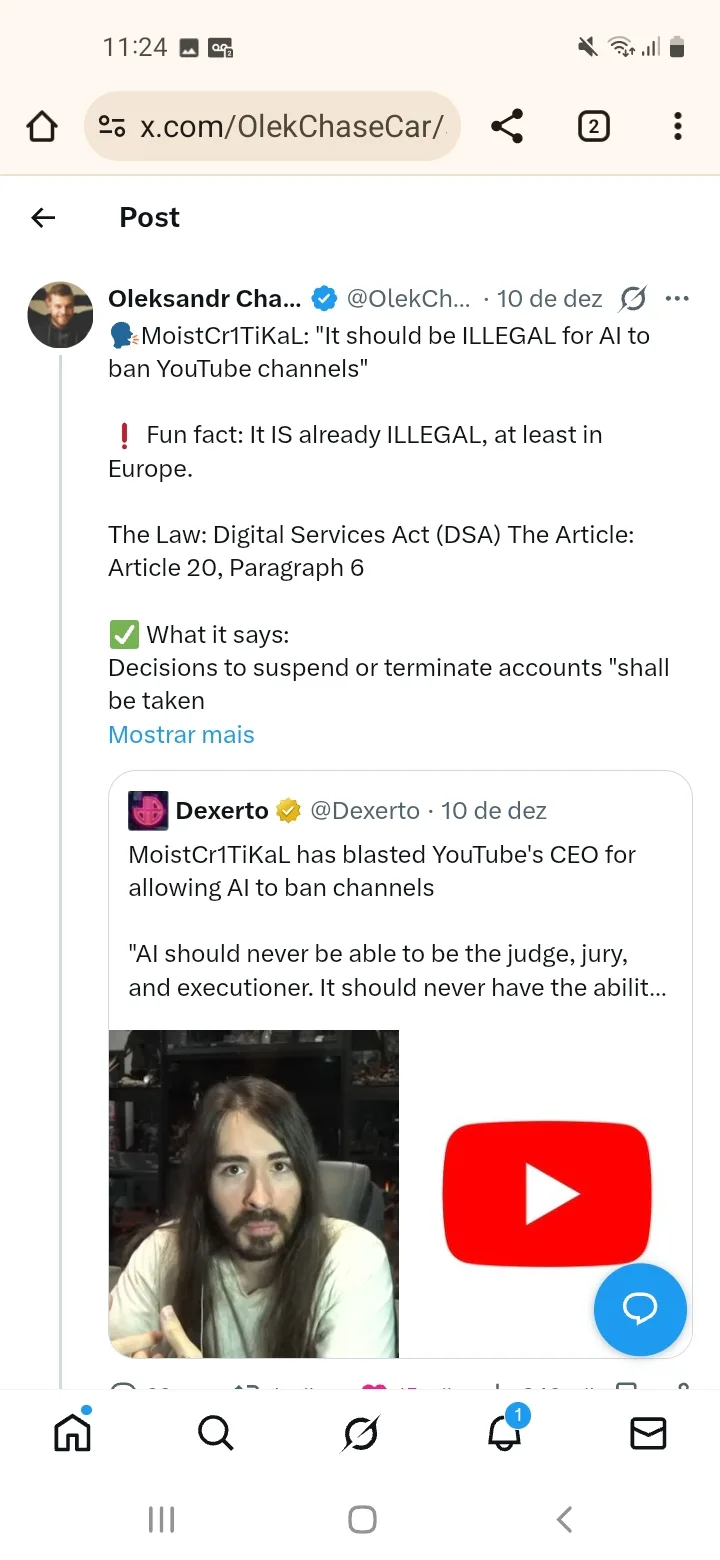Tap the share icon in browser toolbar
Screen dimensions: 720x1560
click(x=507, y=127)
